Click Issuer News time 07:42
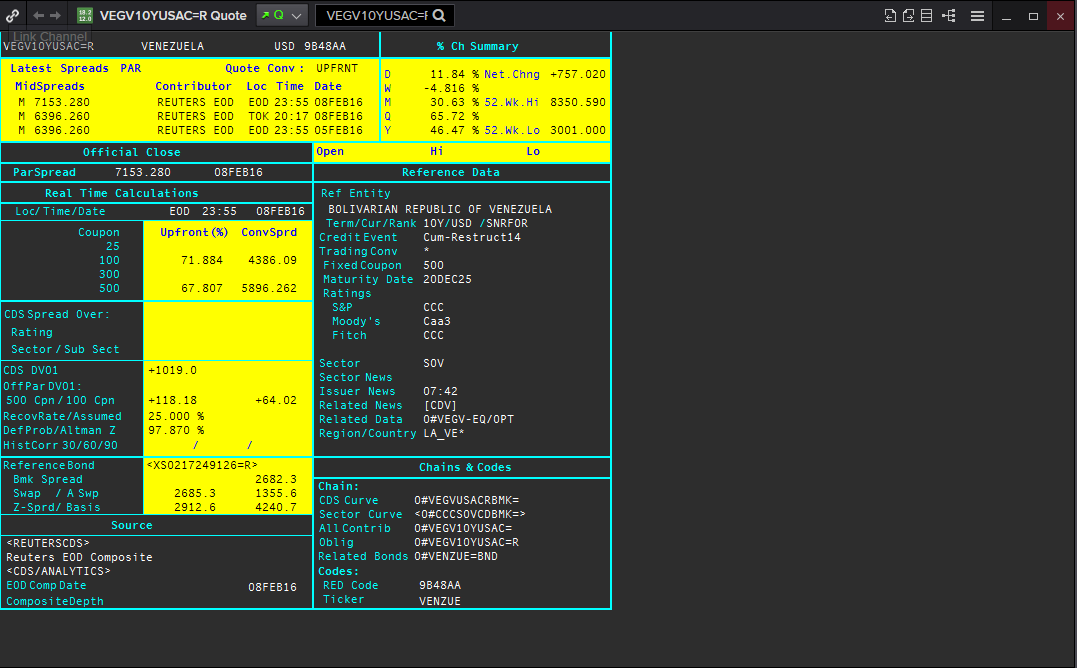The image size is (1077, 668). 440,392
